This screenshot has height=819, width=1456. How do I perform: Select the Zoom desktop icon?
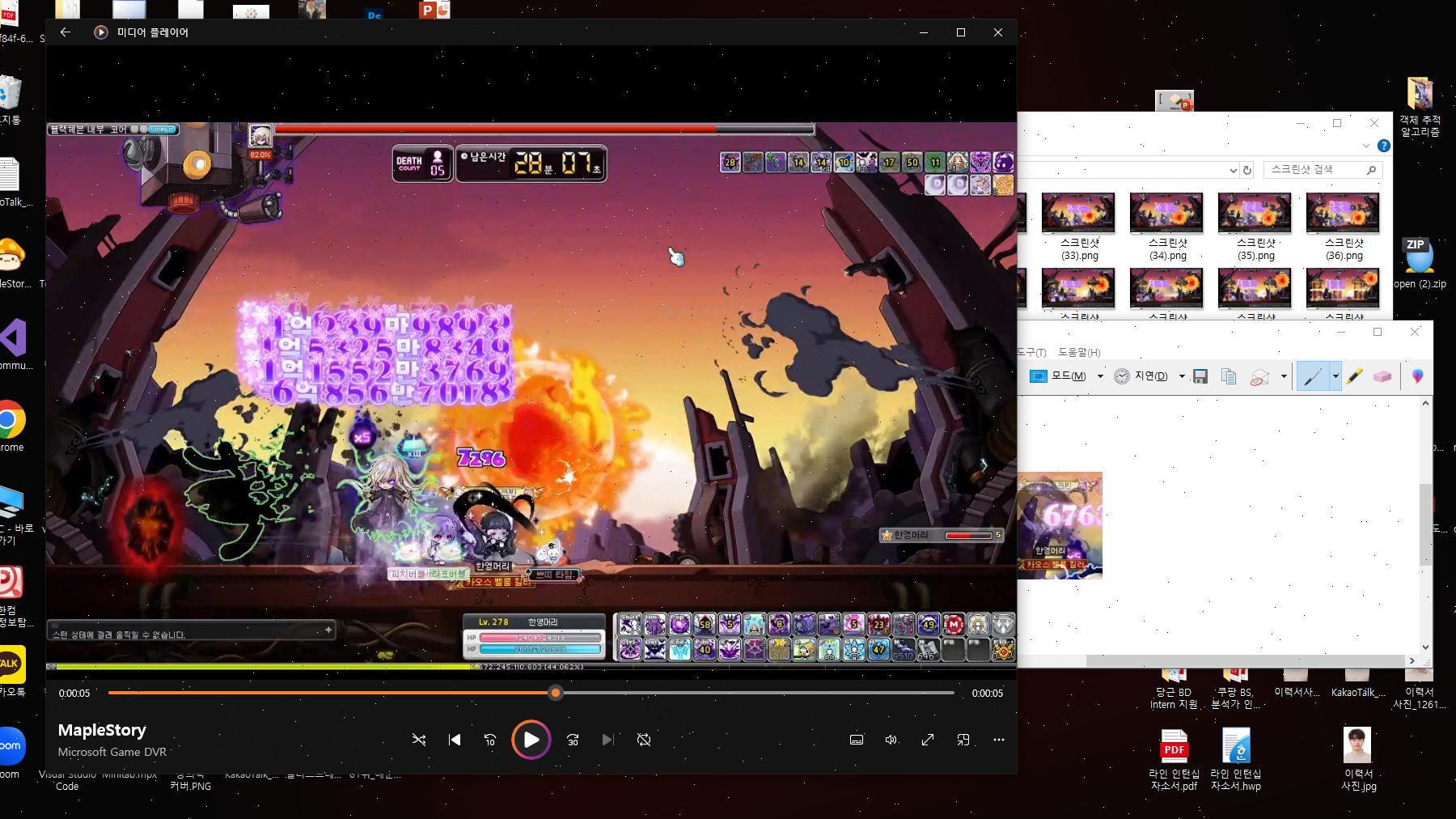11,753
